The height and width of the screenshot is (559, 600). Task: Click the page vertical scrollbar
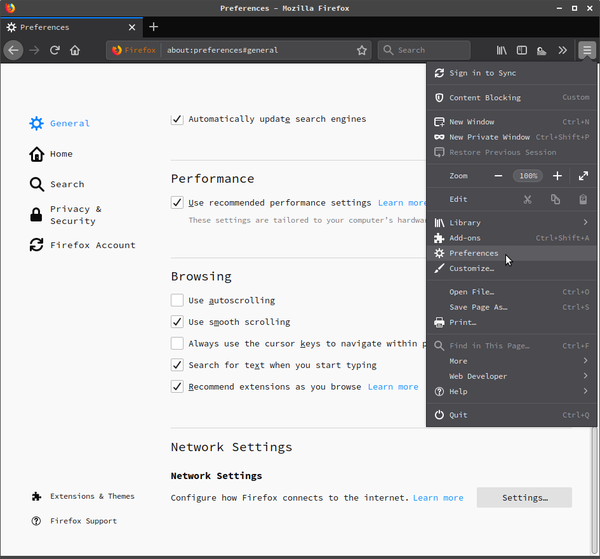click(x=594, y=490)
